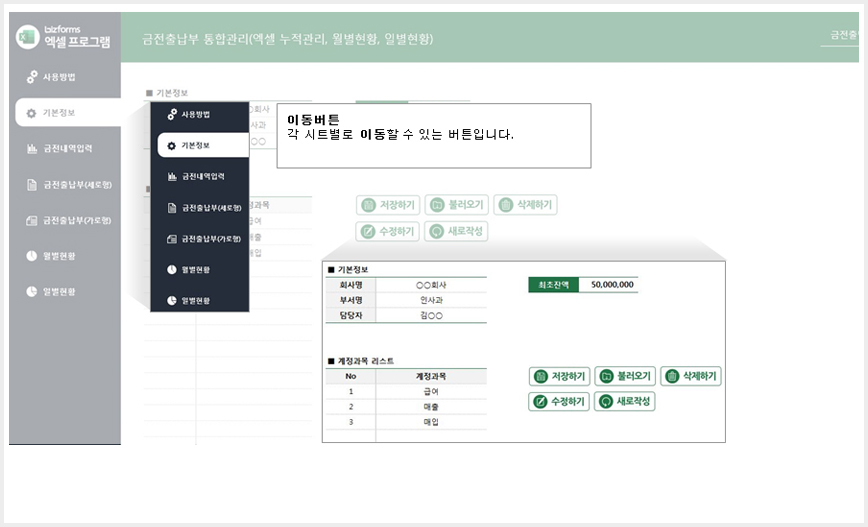Click the 계정과목 column header
The image size is (868, 527).
coord(431,376)
